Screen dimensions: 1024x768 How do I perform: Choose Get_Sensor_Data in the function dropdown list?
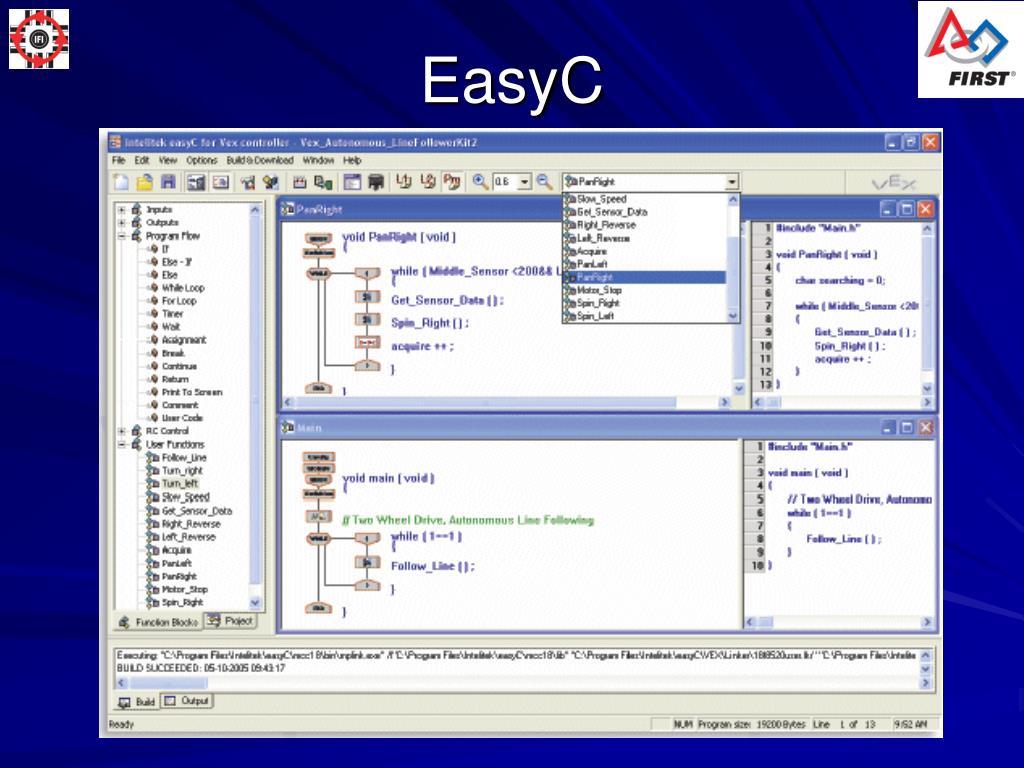click(x=611, y=212)
